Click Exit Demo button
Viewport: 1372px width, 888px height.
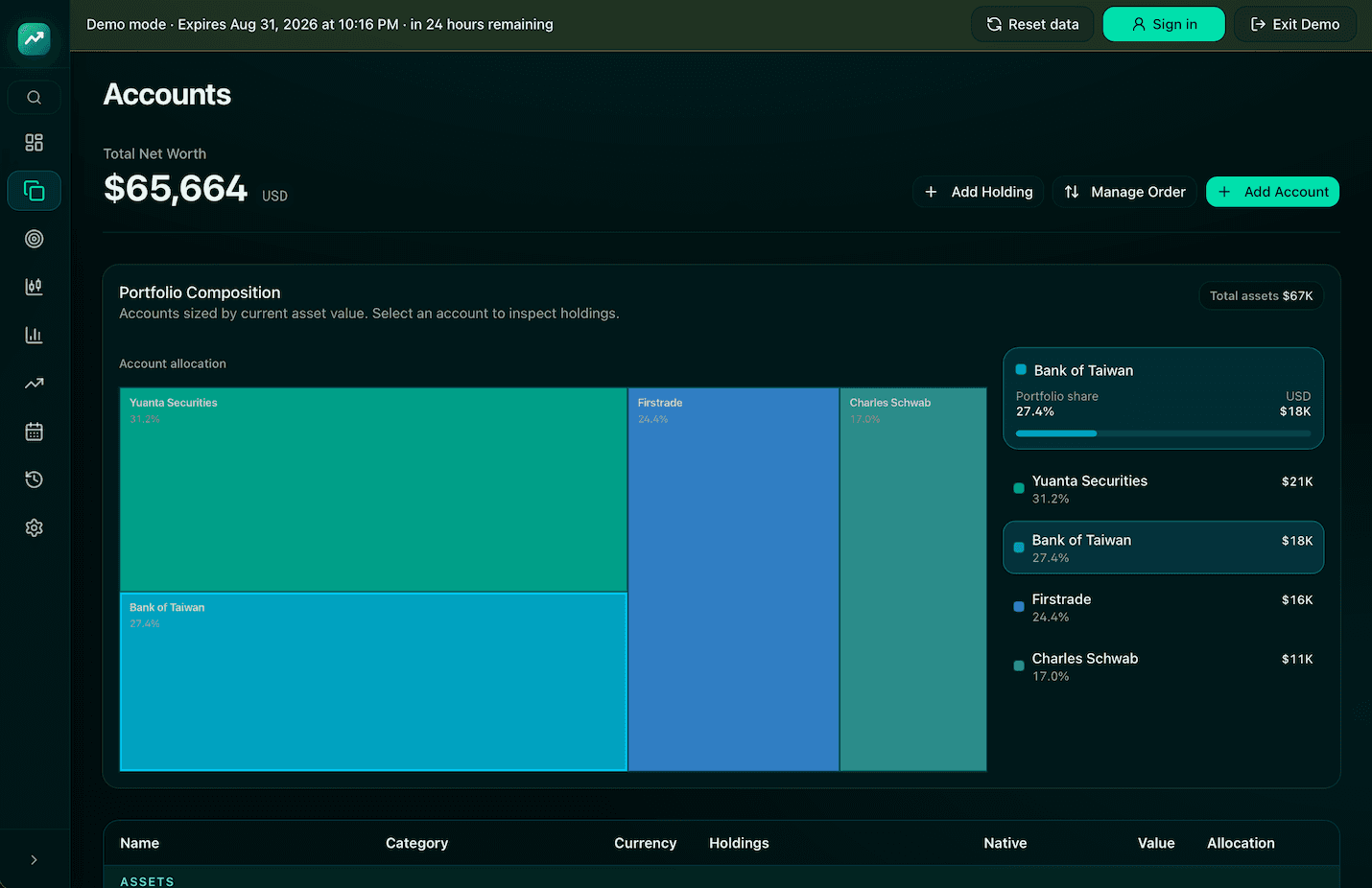(x=1295, y=24)
